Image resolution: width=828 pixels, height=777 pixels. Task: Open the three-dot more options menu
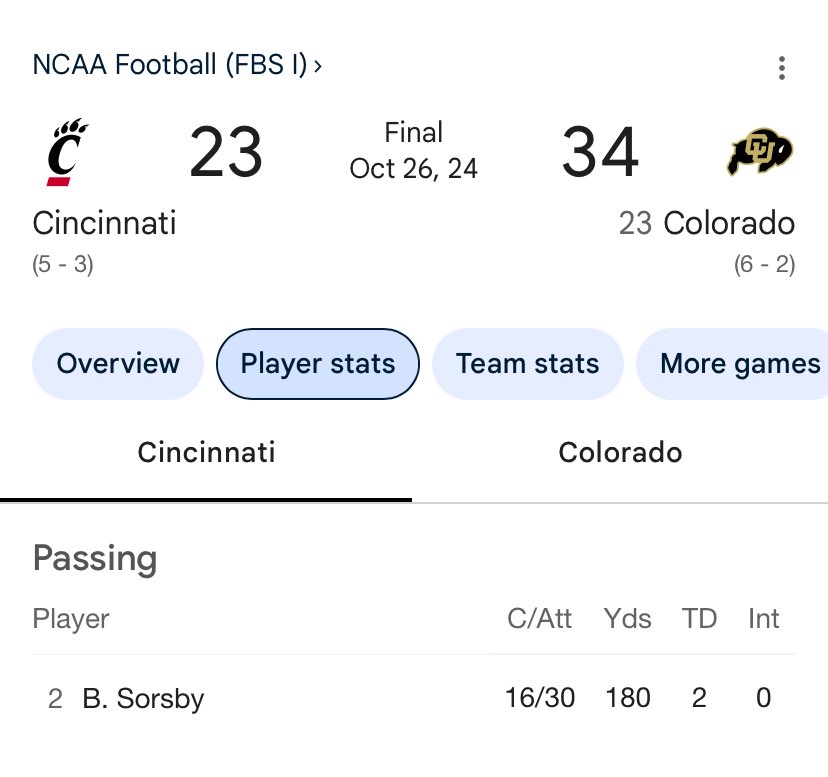(782, 68)
